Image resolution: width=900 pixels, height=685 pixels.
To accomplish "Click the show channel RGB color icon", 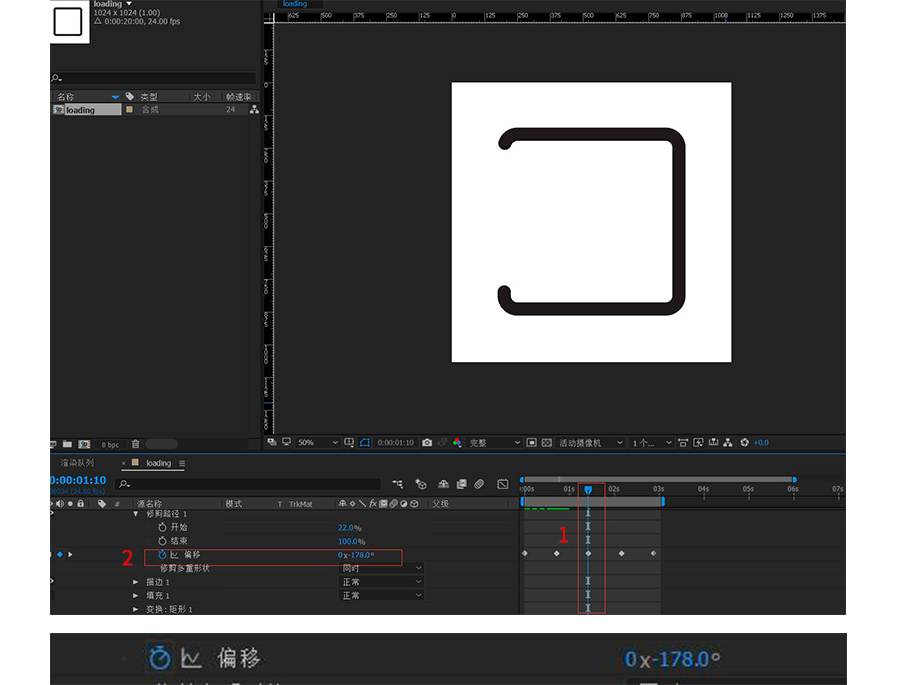I will tap(457, 443).
